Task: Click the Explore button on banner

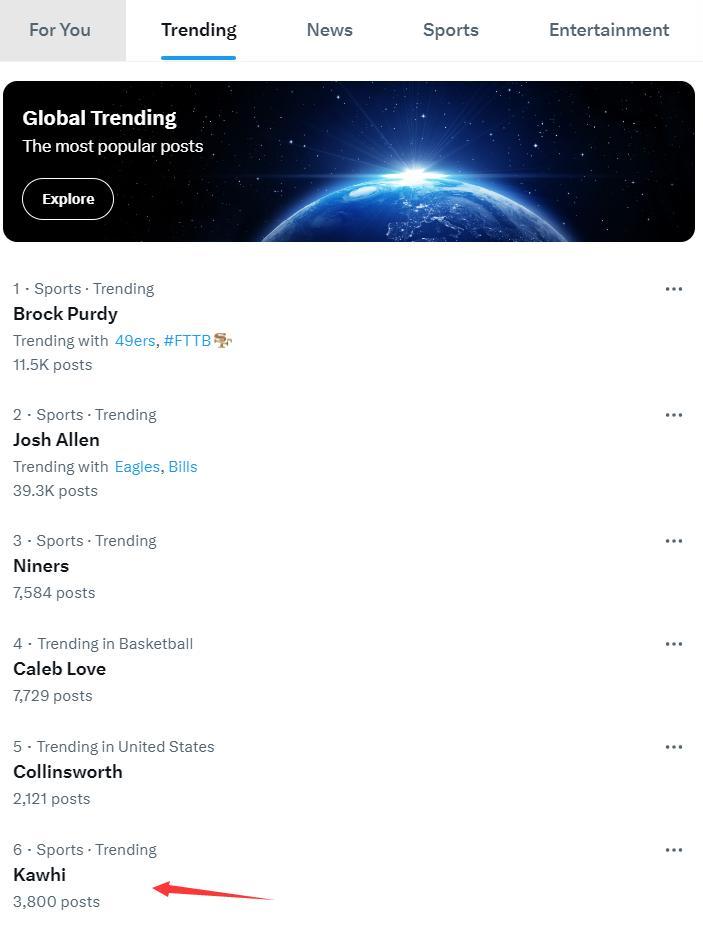Action: (68, 199)
